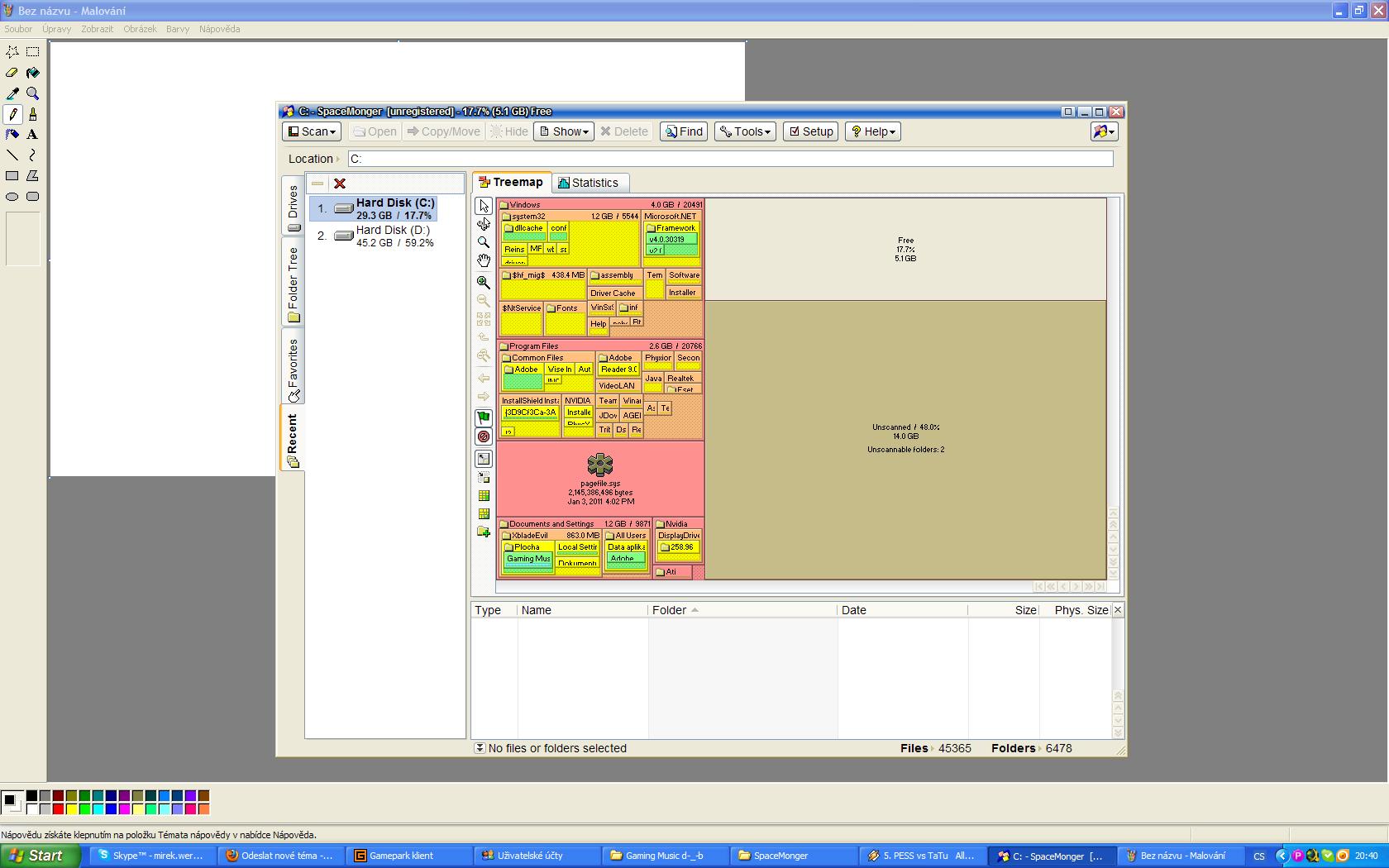Click the Location label arrow
The height and width of the screenshot is (868, 1389).
coord(338,160)
